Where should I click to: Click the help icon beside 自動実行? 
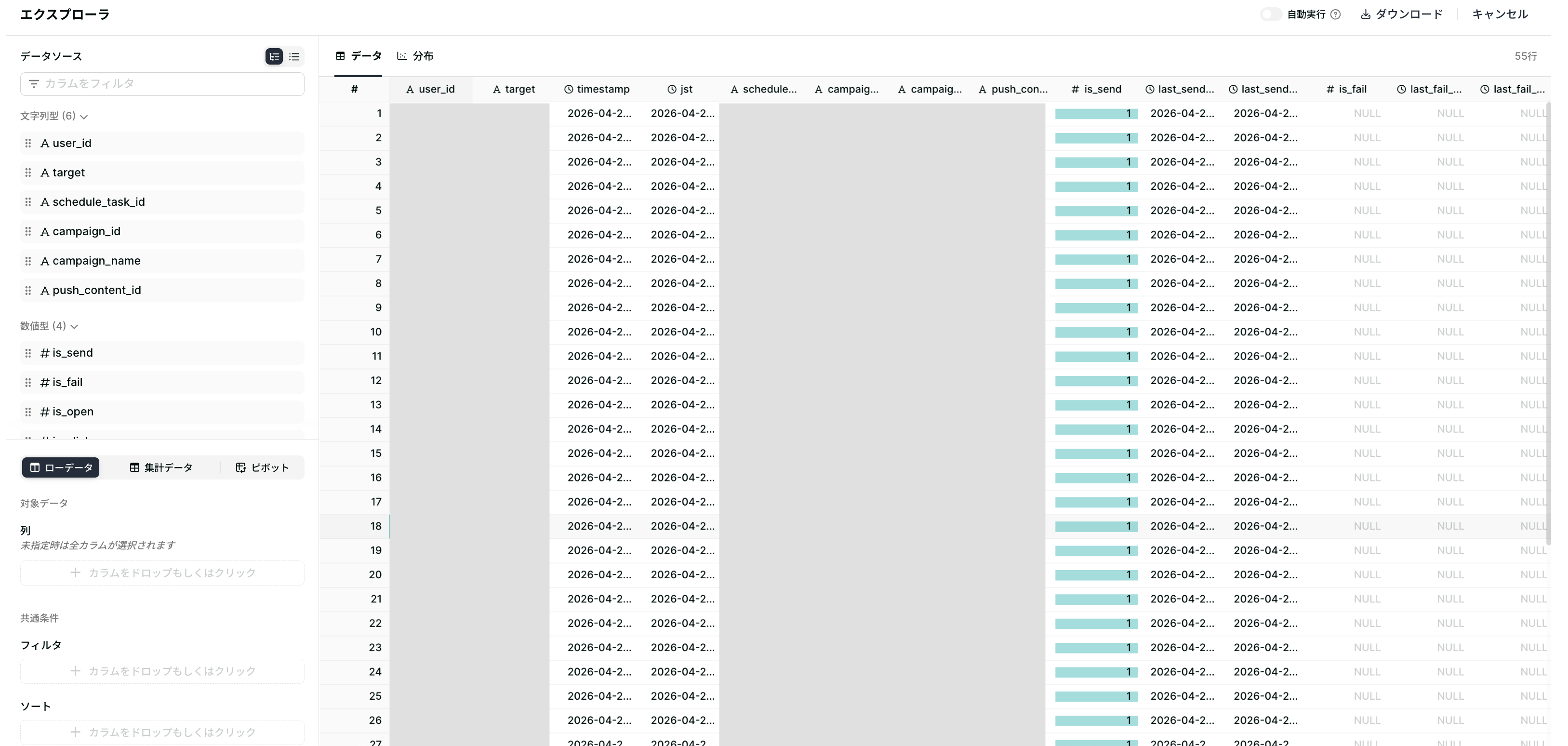point(1335,14)
